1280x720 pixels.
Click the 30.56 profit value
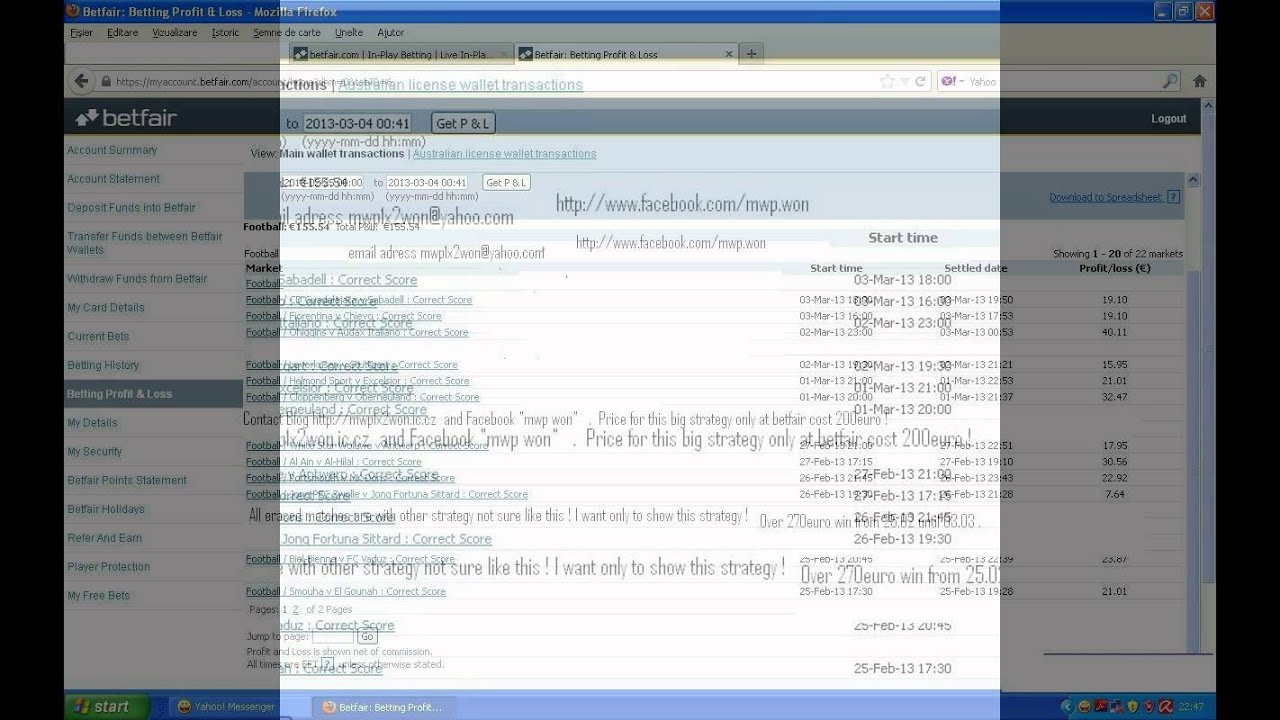[x=1114, y=462]
